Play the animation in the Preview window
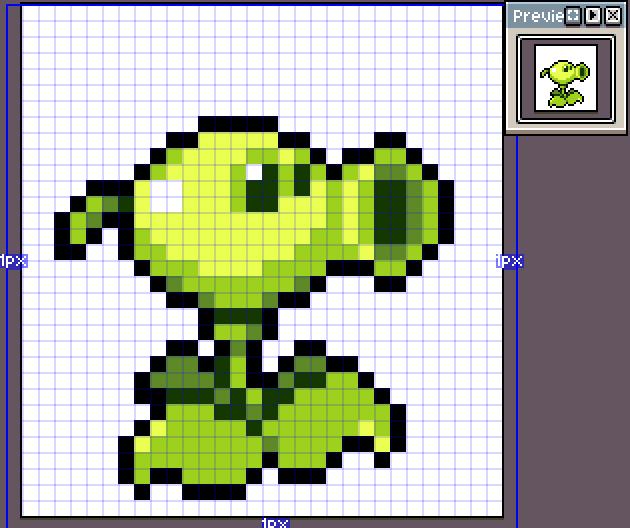The height and width of the screenshot is (528, 630). point(593,16)
